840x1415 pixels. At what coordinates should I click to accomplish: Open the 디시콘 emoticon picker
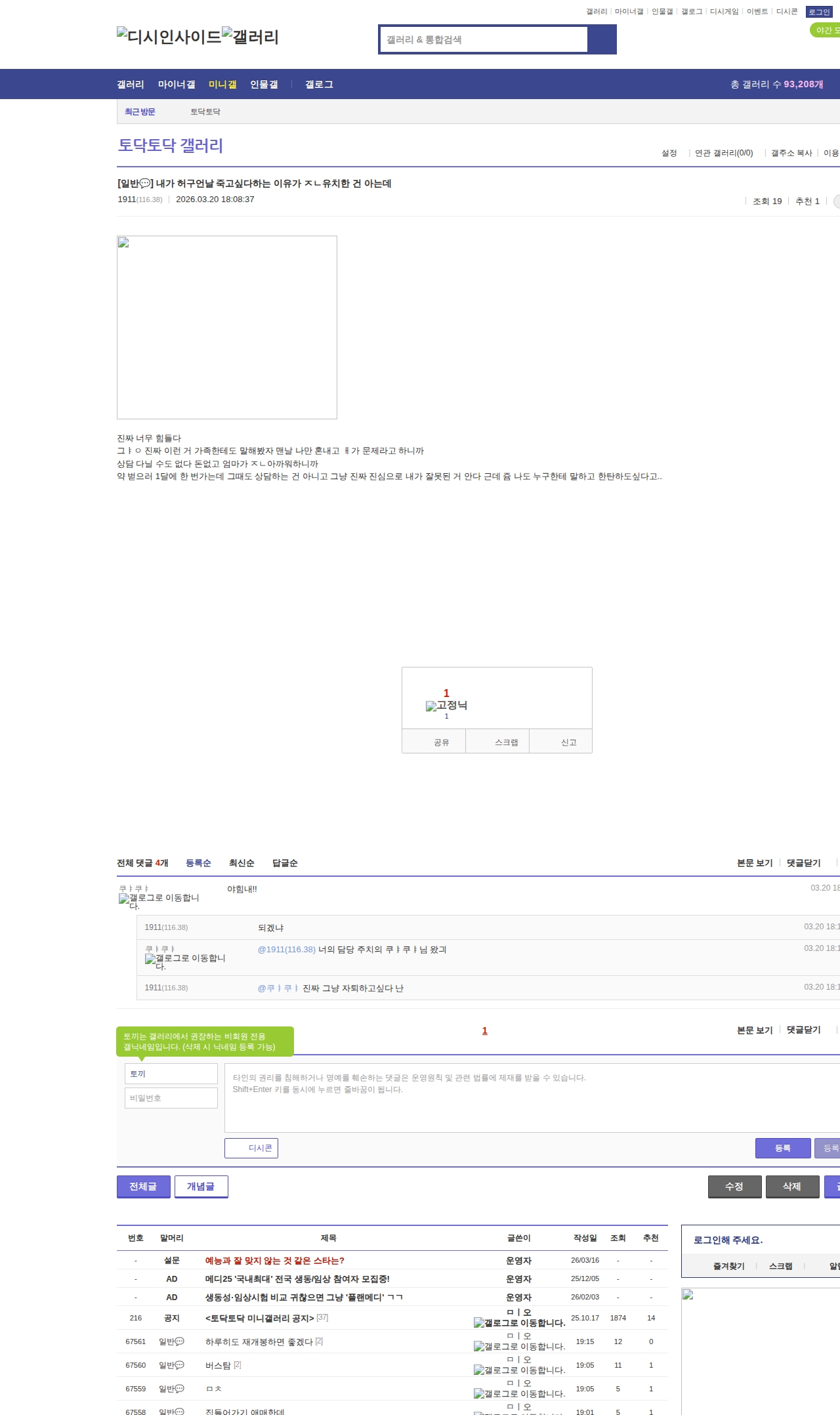[251, 1148]
